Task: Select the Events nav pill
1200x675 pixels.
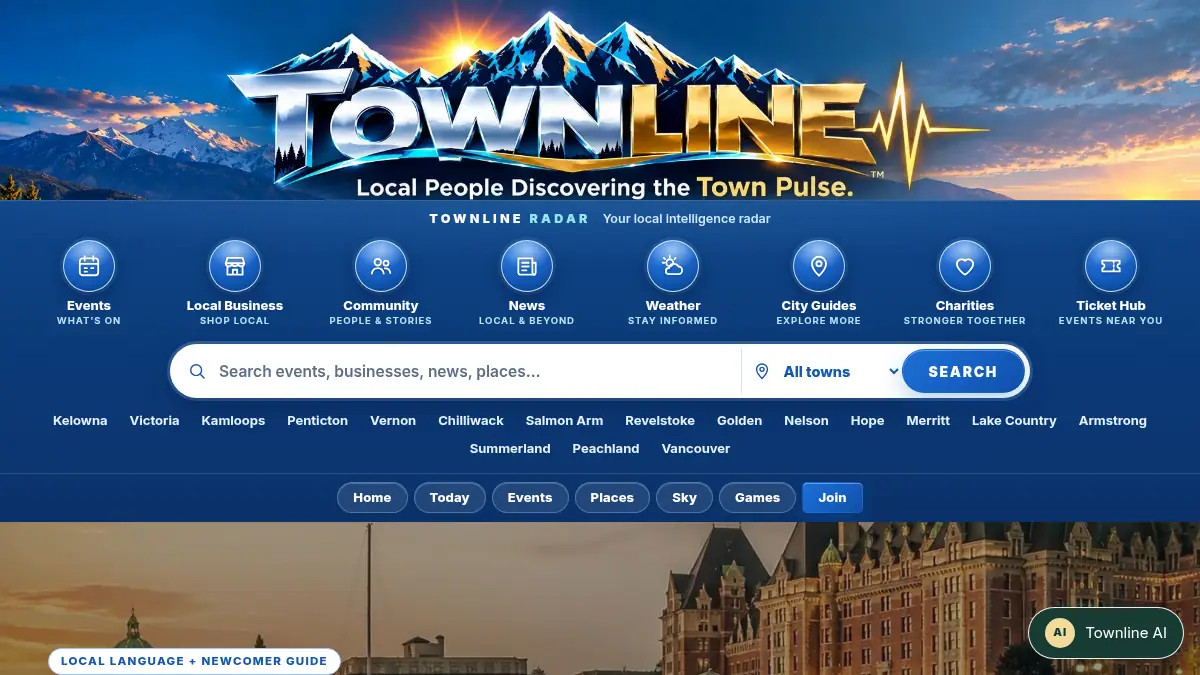Action: click(x=530, y=497)
